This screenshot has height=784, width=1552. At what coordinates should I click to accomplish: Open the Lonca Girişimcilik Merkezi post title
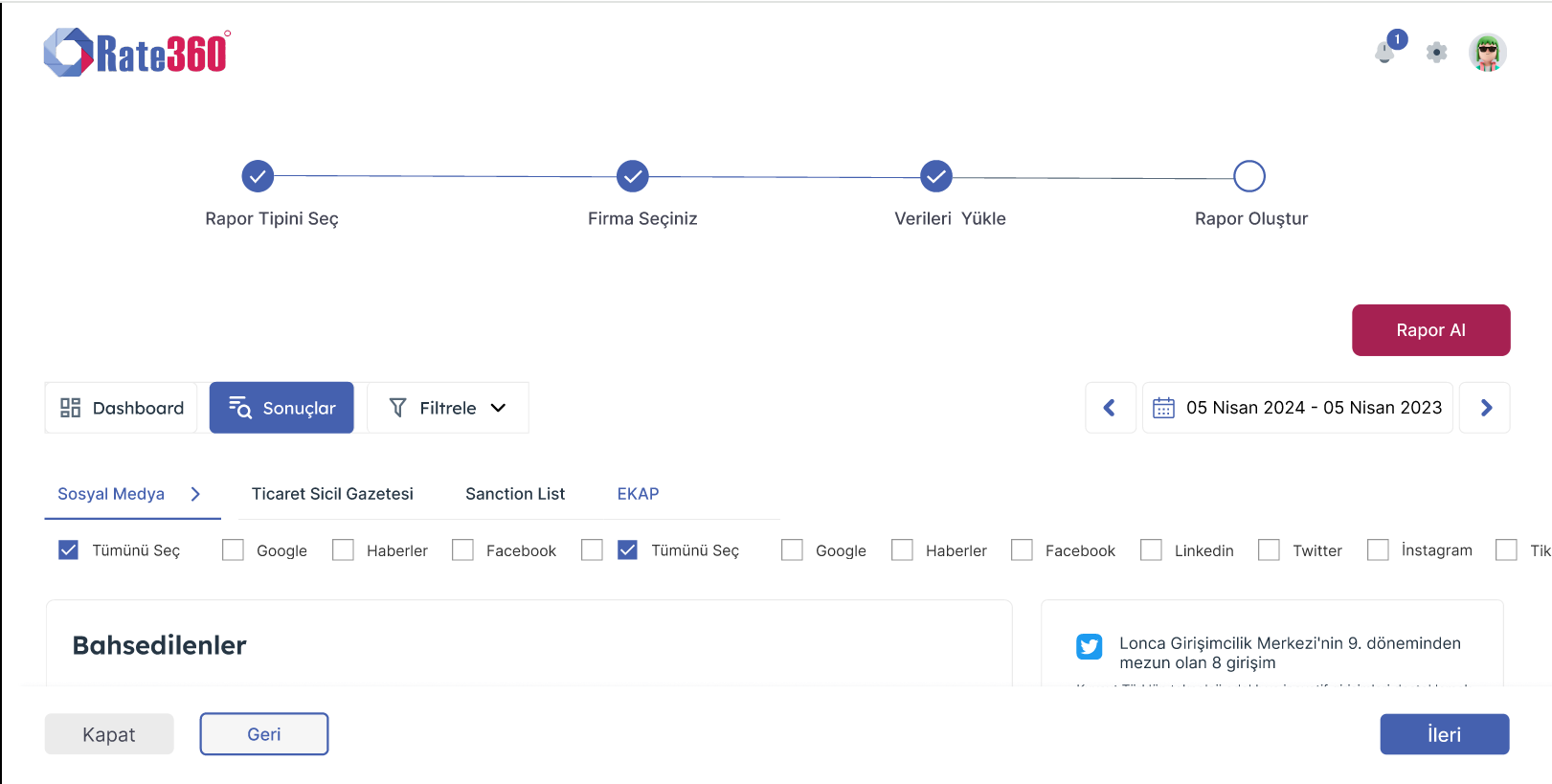pyautogui.click(x=1290, y=653)
